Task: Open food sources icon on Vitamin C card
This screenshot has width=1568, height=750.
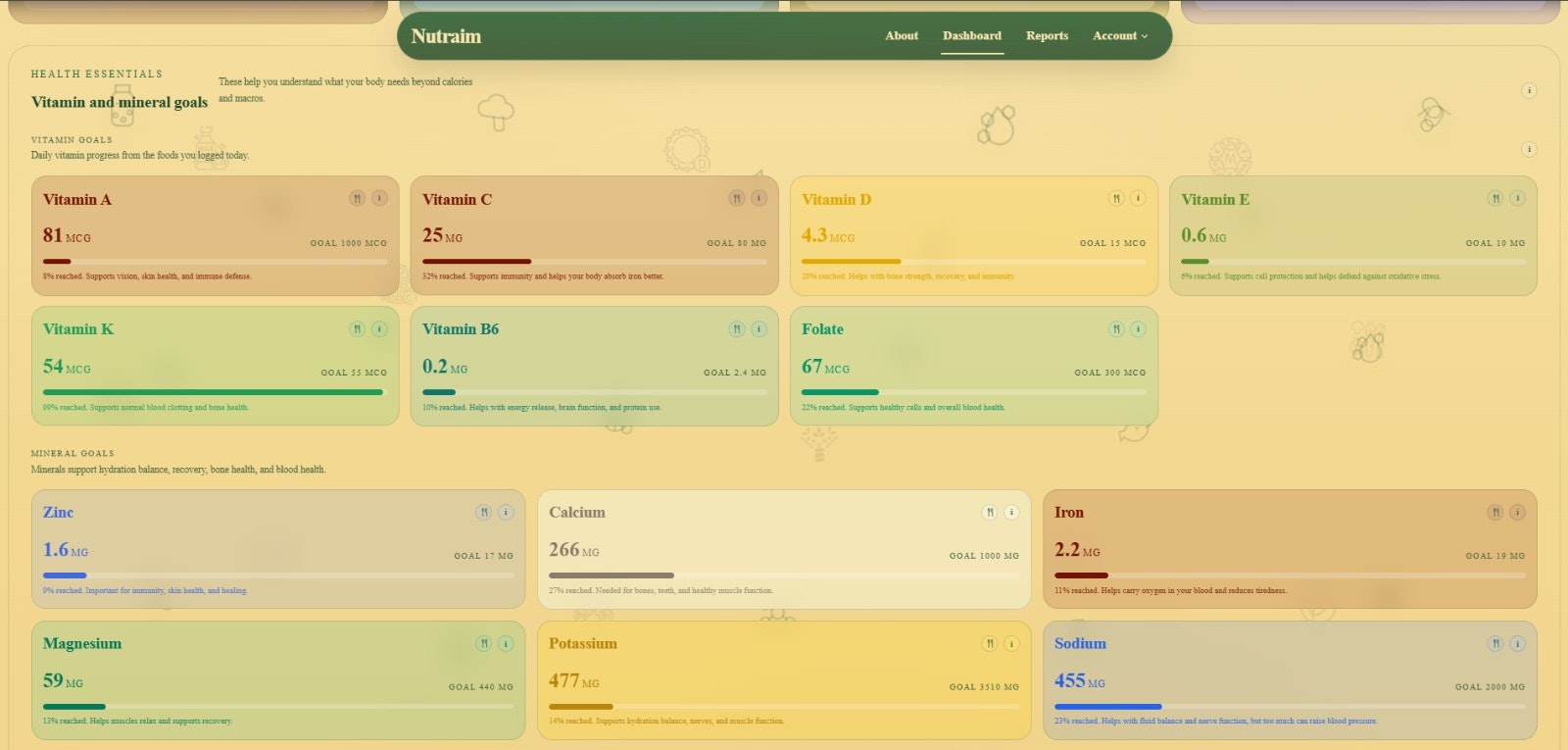Action: tap(737, 198)
